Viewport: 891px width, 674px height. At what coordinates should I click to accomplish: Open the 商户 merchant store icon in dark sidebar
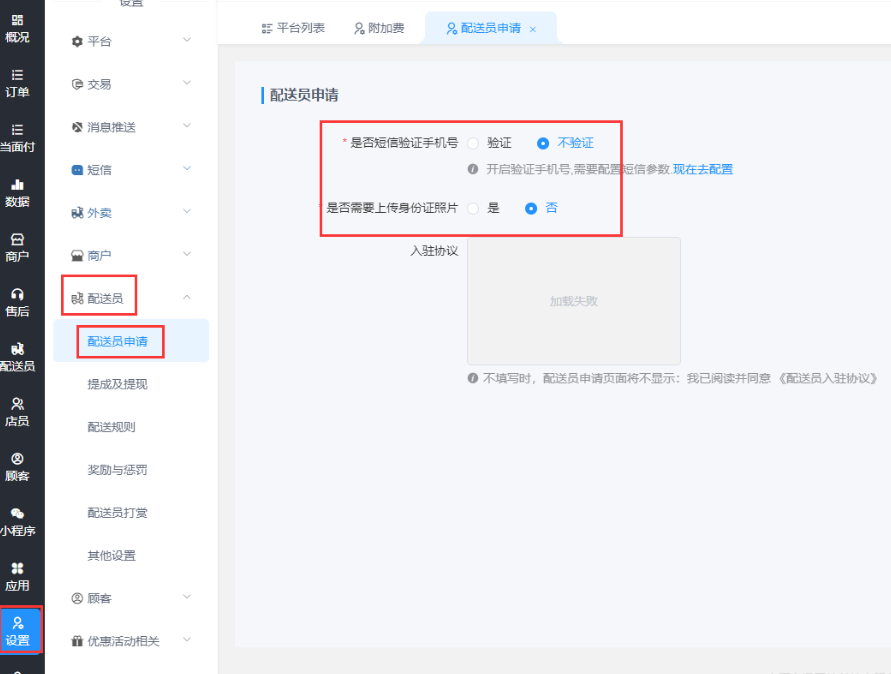coord(18,239)
